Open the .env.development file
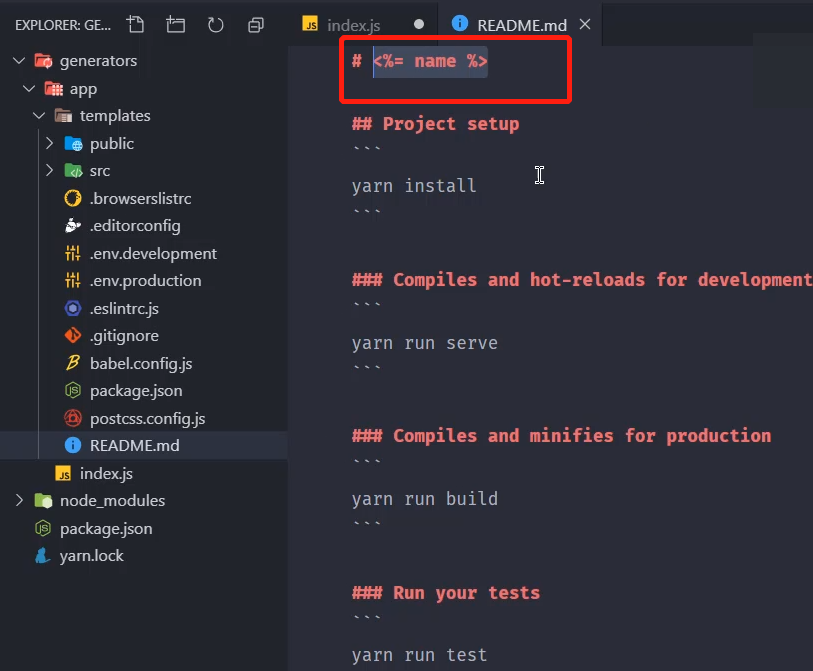 pyautogui.click(x=153, y=254)
